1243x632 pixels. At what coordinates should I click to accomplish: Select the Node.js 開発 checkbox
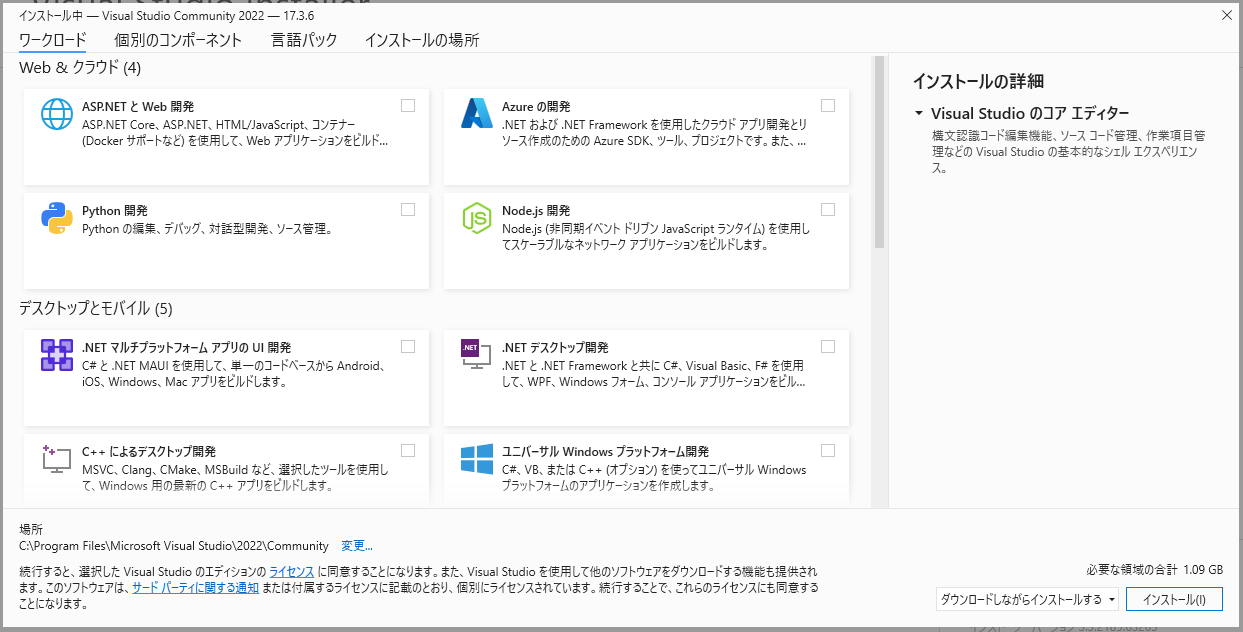point(828,209)
